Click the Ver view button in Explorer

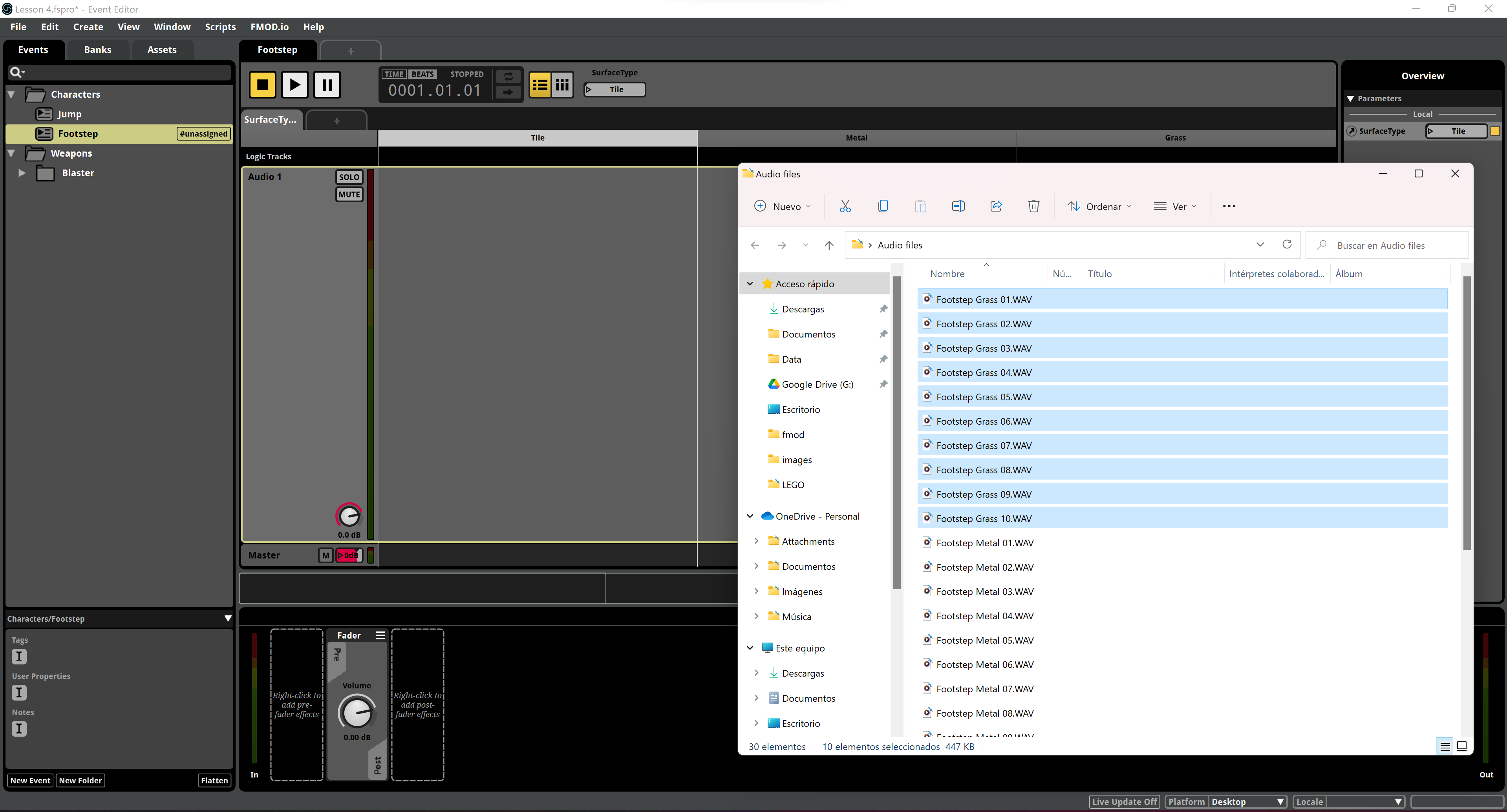1175,206
